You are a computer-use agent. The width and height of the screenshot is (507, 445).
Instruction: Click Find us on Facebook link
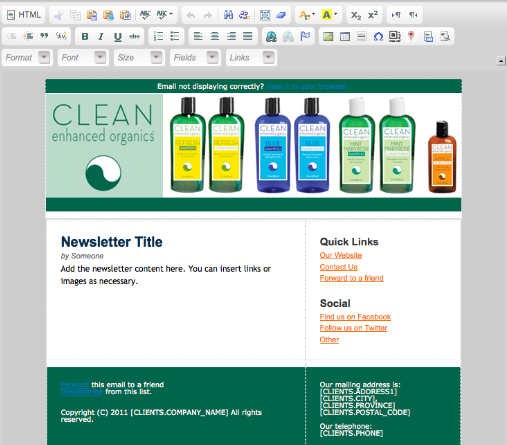click(355, 317)
